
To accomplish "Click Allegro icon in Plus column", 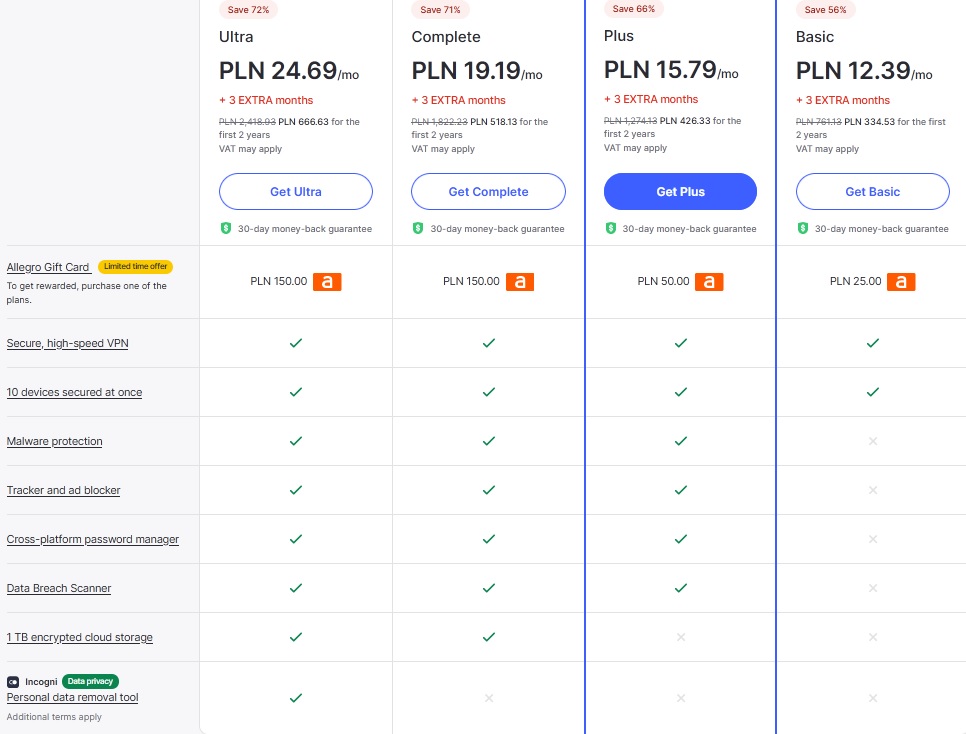I will (709, 282).
